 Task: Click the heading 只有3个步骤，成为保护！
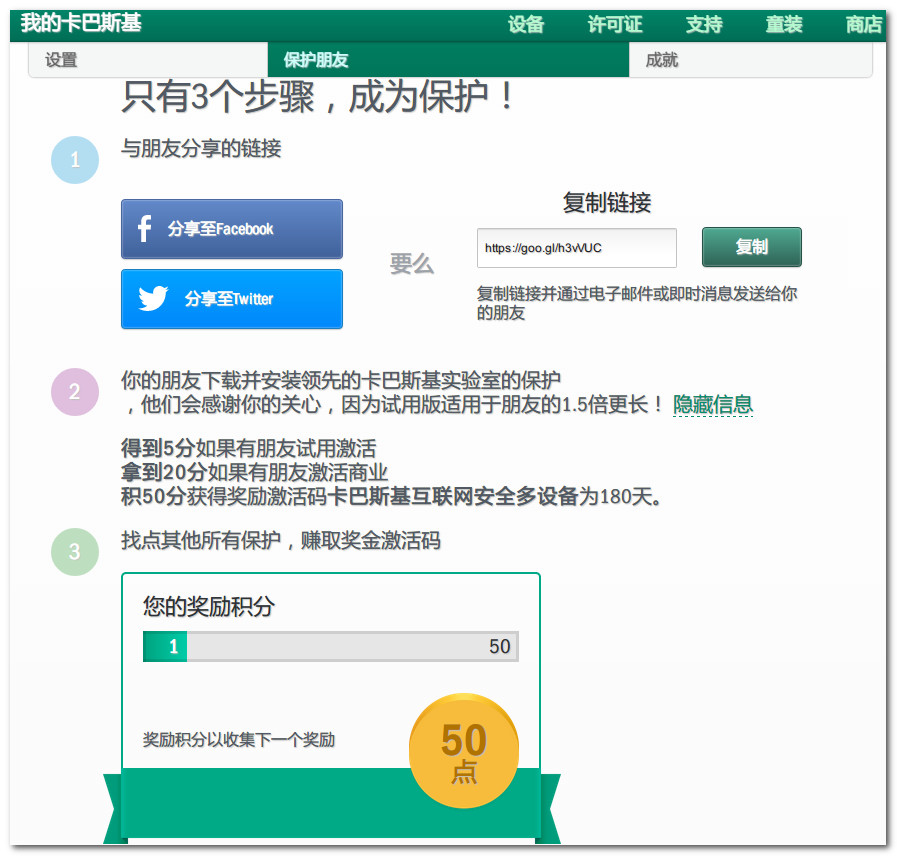(x=318, y=96)
